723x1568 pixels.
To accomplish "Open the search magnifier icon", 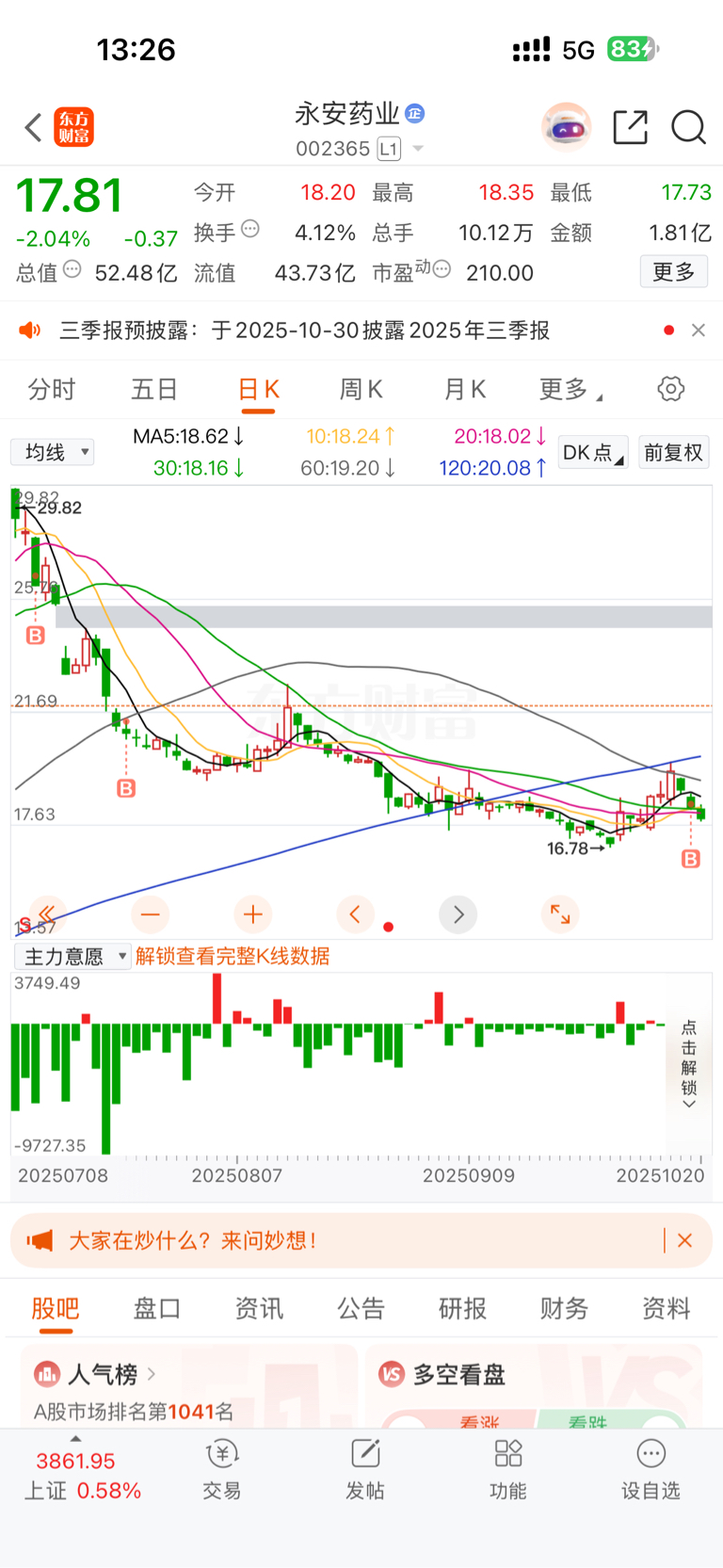I will [688, 127].
